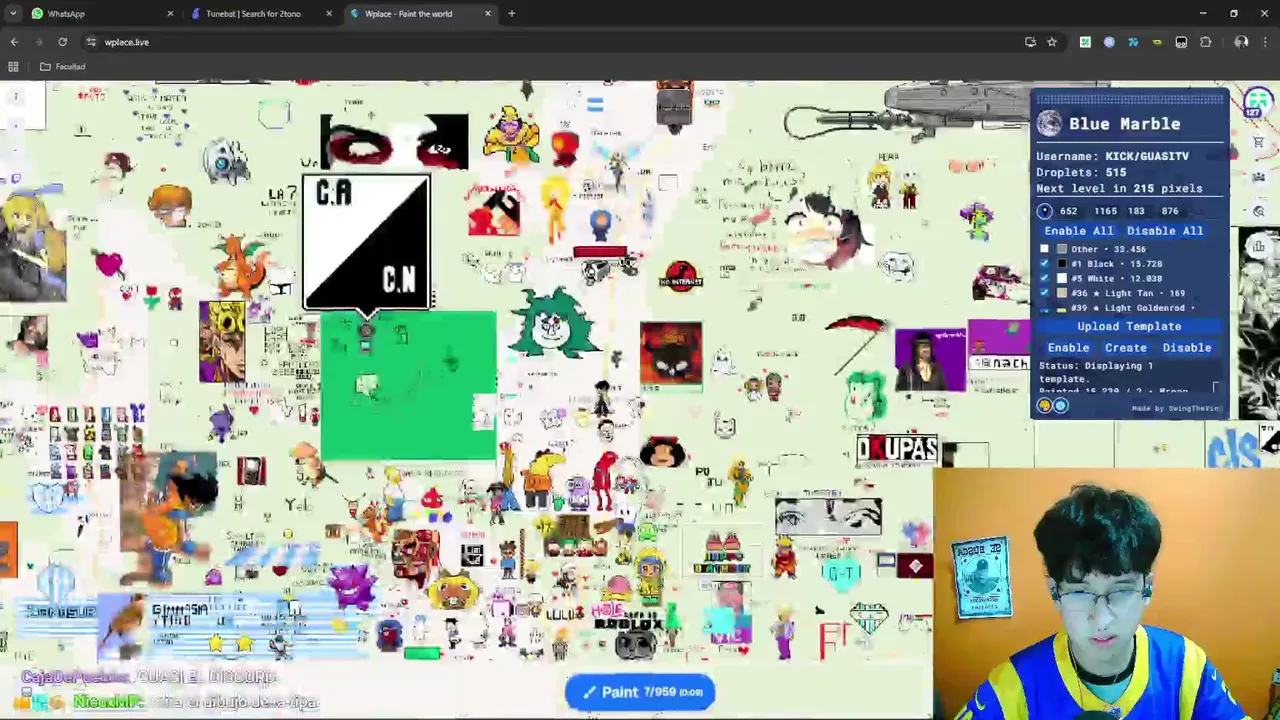
Task: Open the Facultad bookmarks folder
Action: click(x=62, y=67)
